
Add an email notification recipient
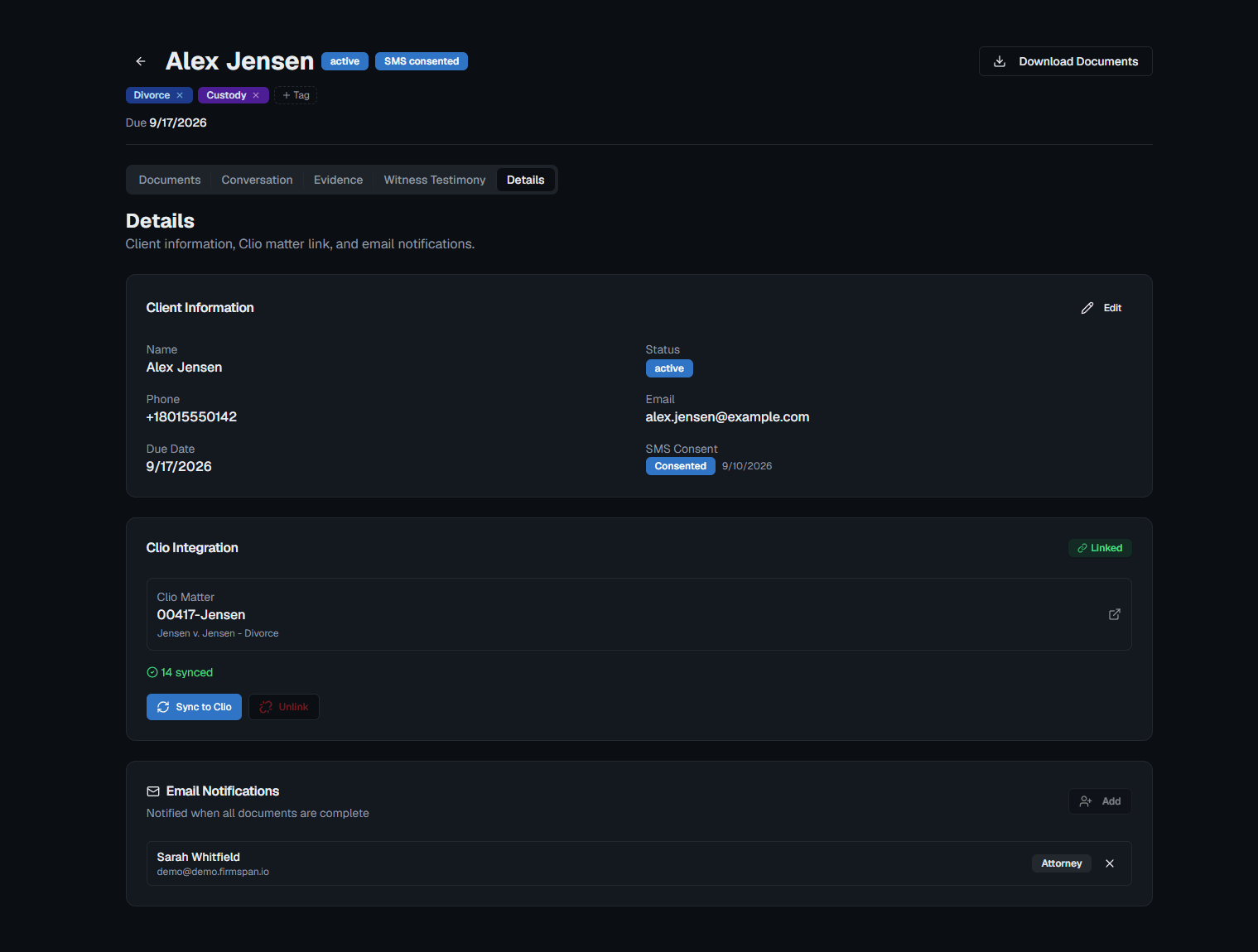point(1100,801)
